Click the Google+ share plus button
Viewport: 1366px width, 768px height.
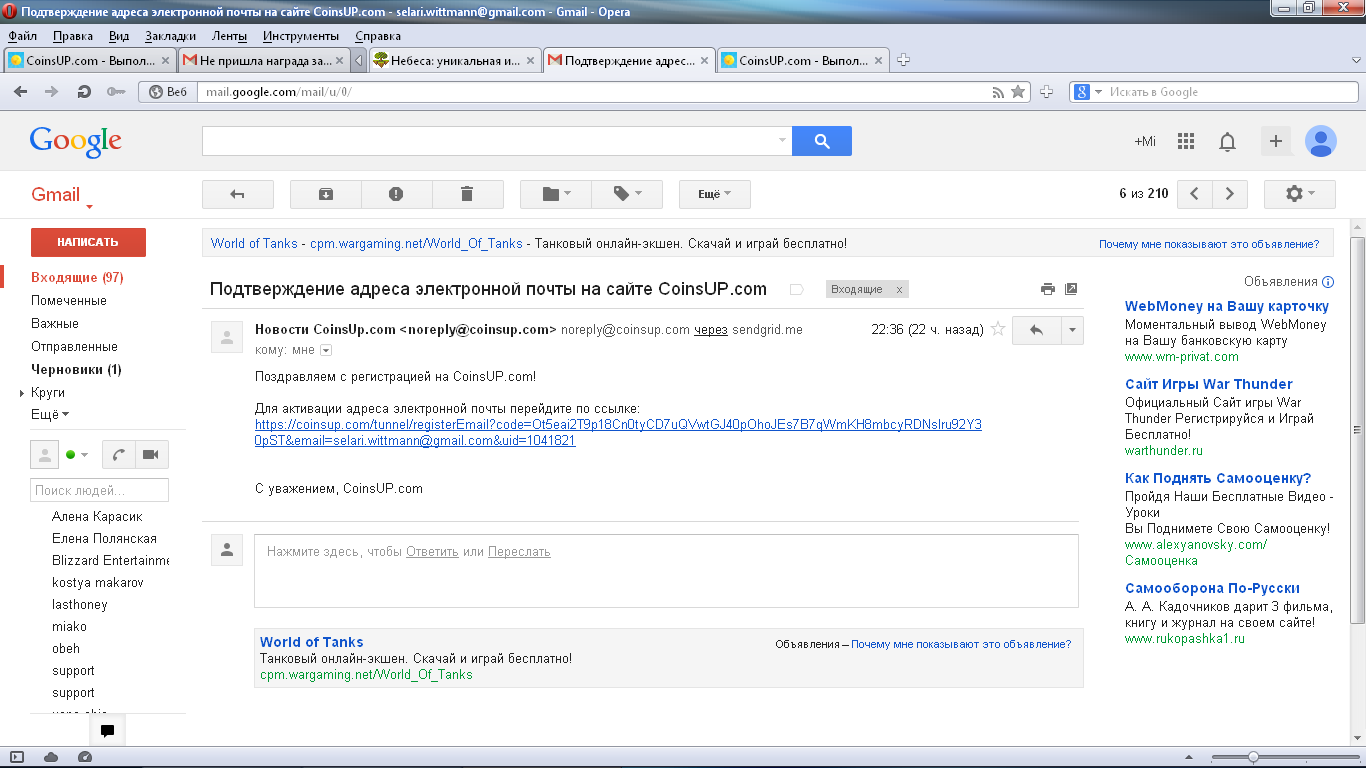(x=1276, y=142)
